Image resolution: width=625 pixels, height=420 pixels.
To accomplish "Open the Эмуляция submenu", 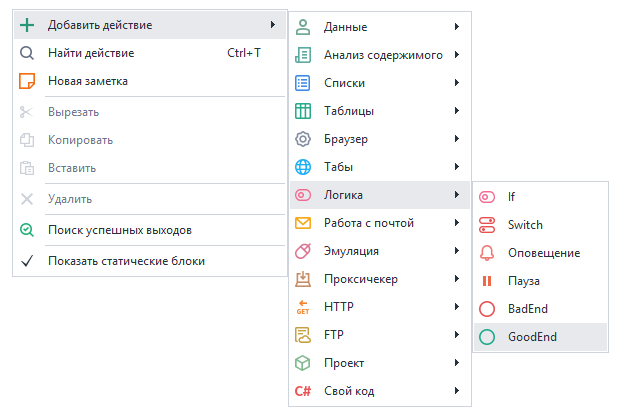I will [x=351, y=251].
